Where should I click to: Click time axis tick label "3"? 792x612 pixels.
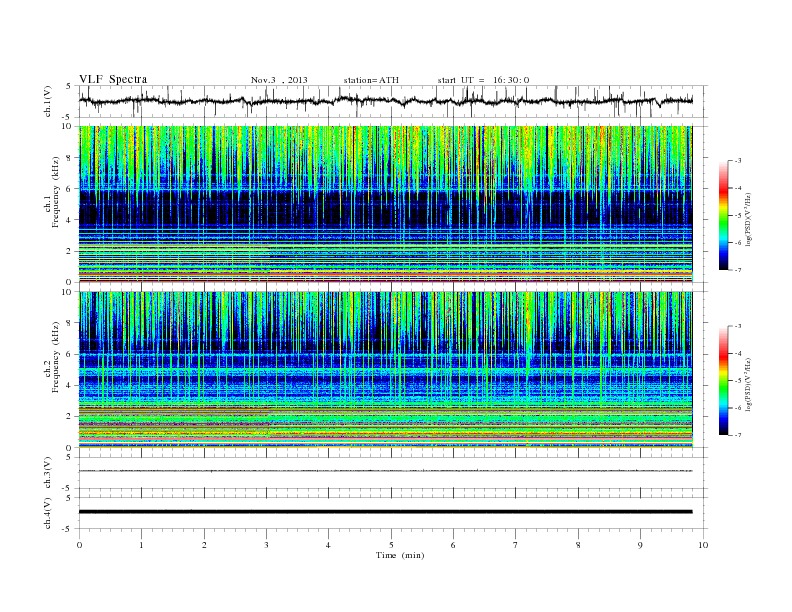pos(266,545)
